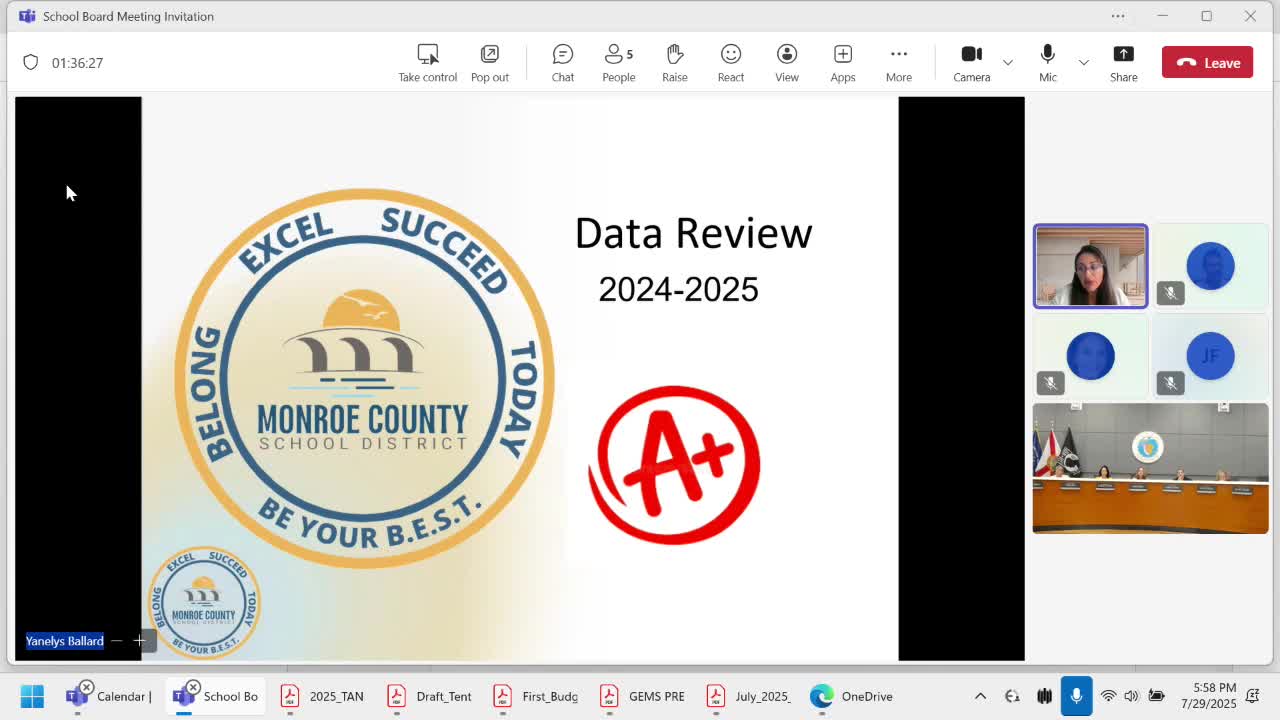The width and height of the screenshot is (1280, 720).
Task: Click Take control of the shared screen
Action: (427, 63)
